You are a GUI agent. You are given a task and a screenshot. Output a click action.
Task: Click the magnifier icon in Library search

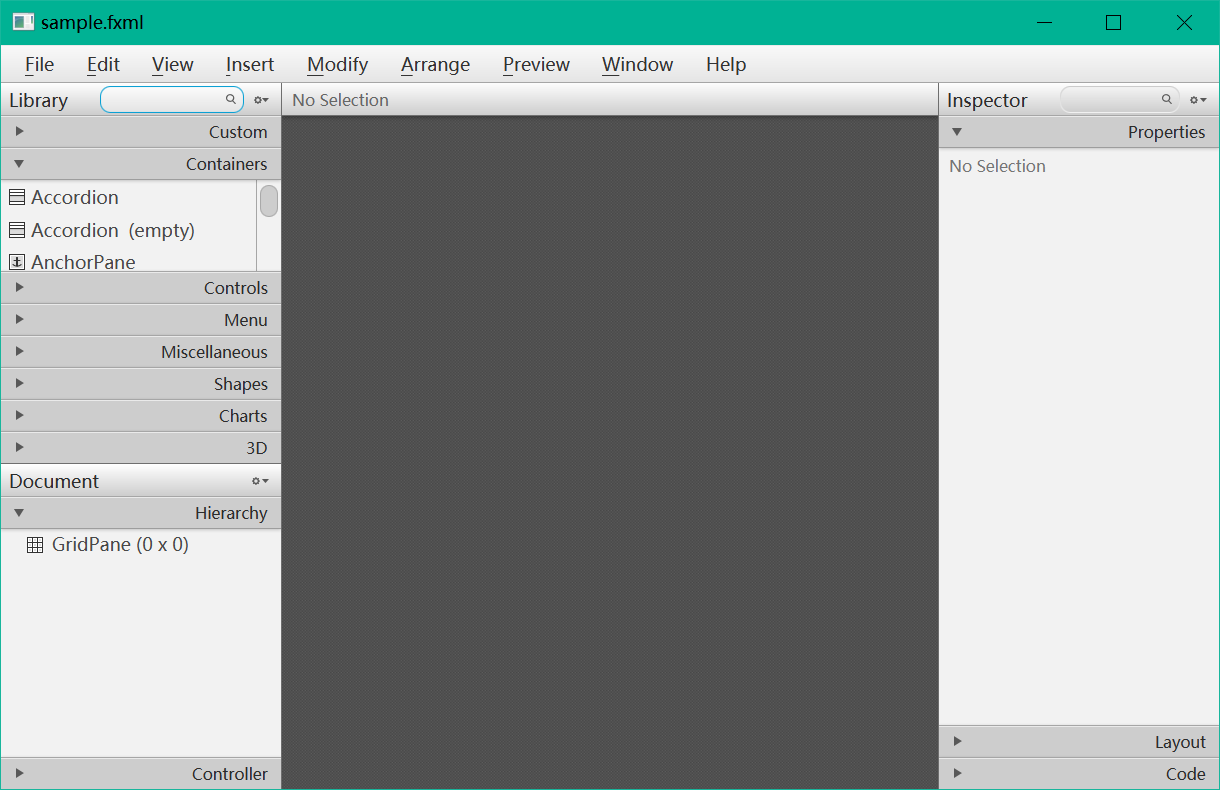pos(230,99)
